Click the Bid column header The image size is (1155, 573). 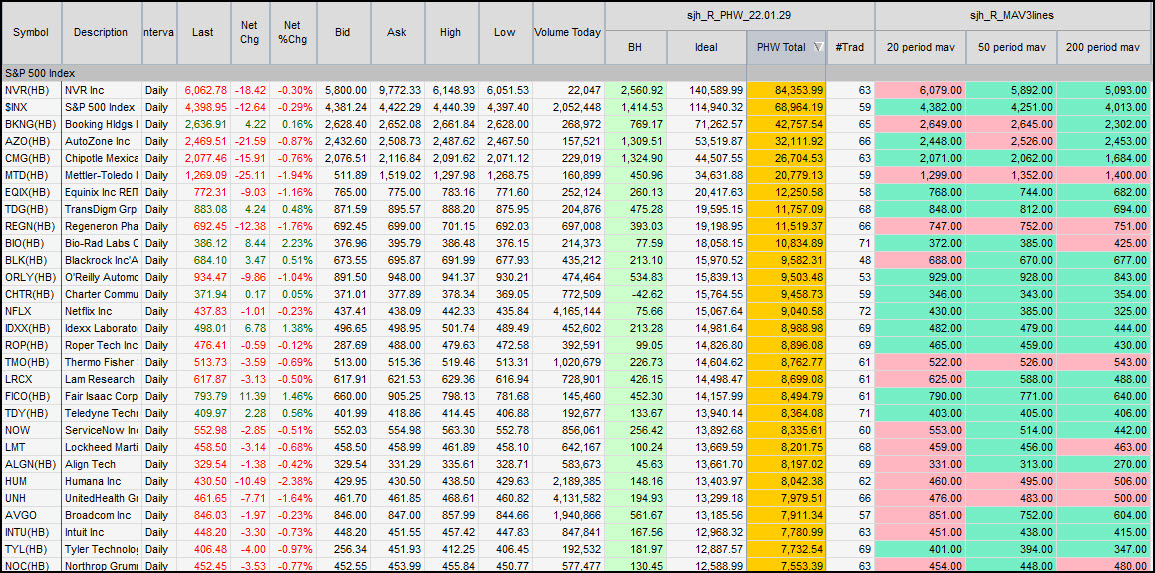coord(343,32)
